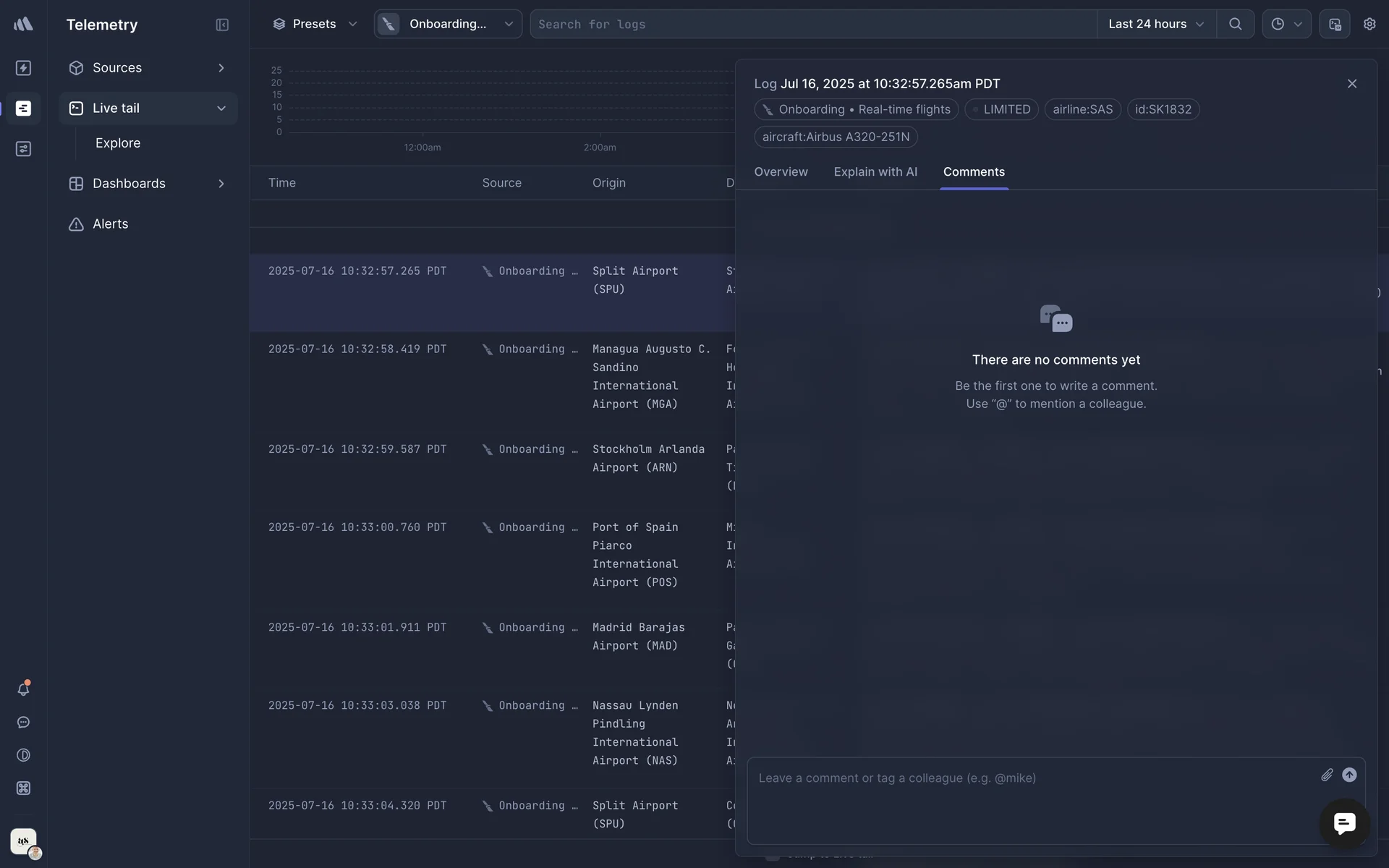Click the search magnifier icon
The height and width of the screenshot is (868, 1389).
pos(1235,24)
